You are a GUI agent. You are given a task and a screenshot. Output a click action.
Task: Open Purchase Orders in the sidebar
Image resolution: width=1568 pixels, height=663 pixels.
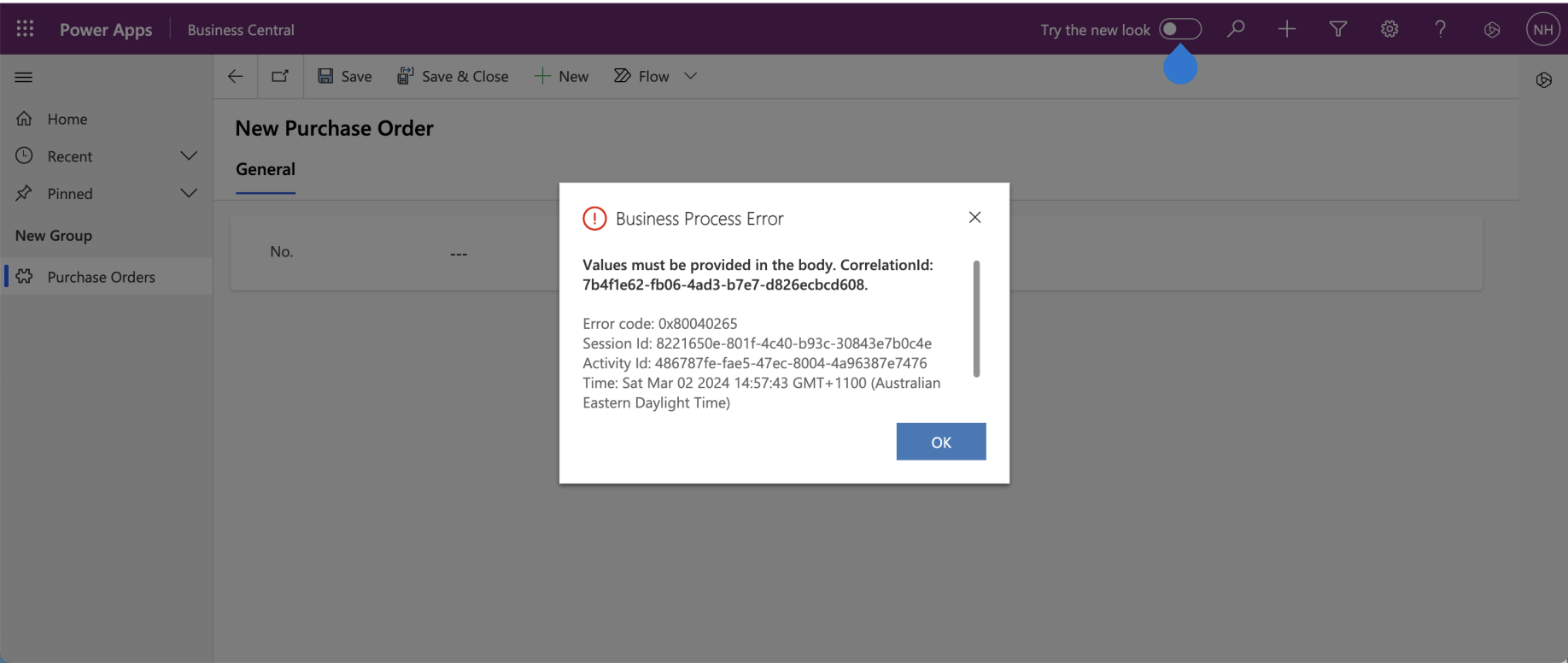pyautogui.click(x=101, y=277)
